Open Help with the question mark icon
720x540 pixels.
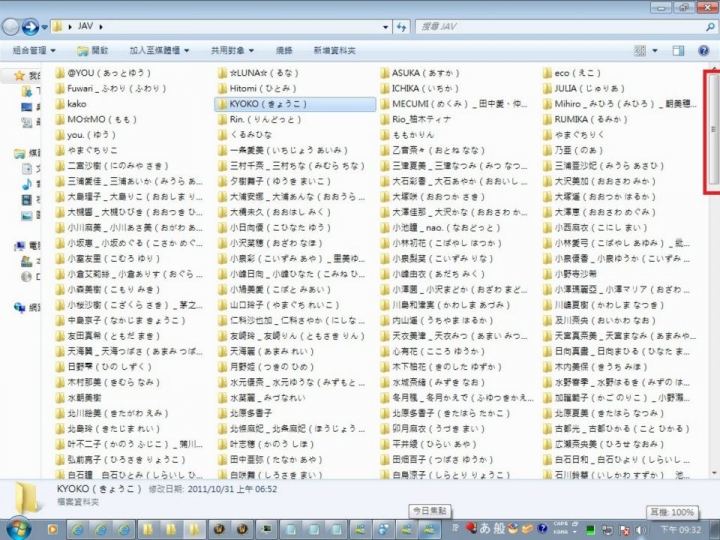coord(703,51)
